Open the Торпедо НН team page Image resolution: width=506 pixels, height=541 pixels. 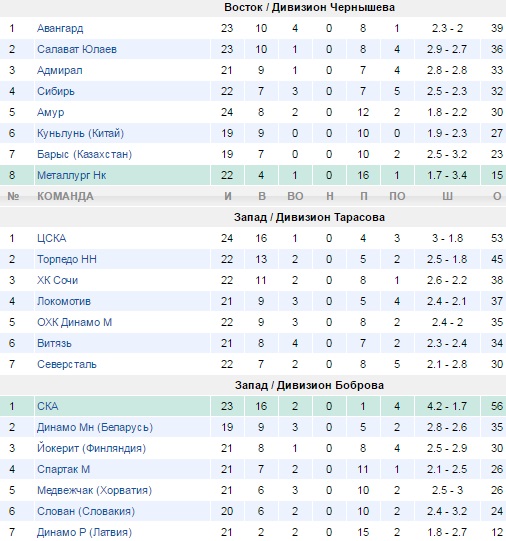(x=67, y=259)
